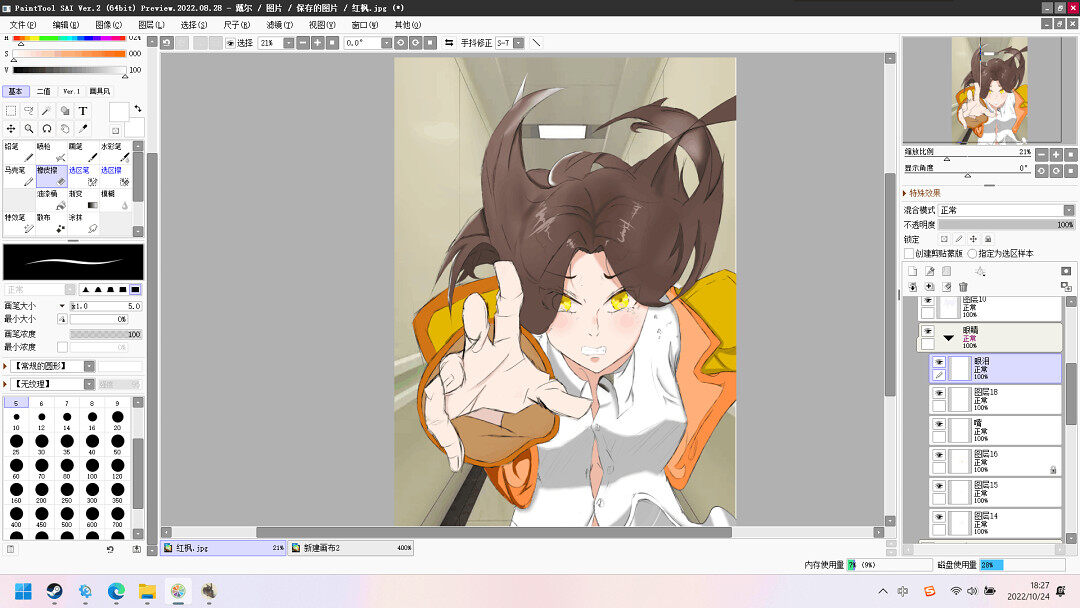Pick the eyedropper color picker tool
The image size is (1080, 608).
point(83,129)
